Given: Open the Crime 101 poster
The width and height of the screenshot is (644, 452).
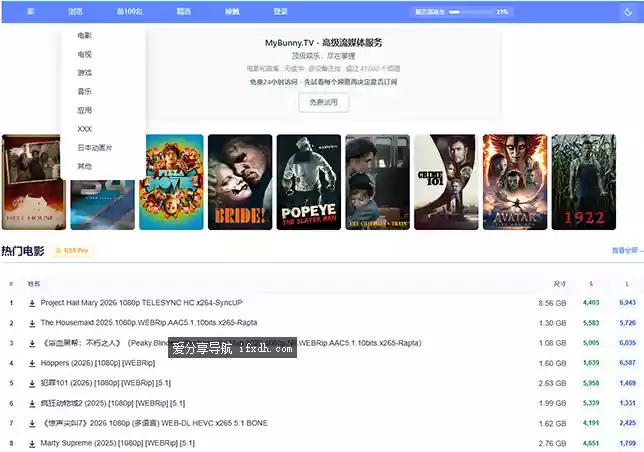Looking at the screenshot, I should pyautogui.click(x=446, y=182).
